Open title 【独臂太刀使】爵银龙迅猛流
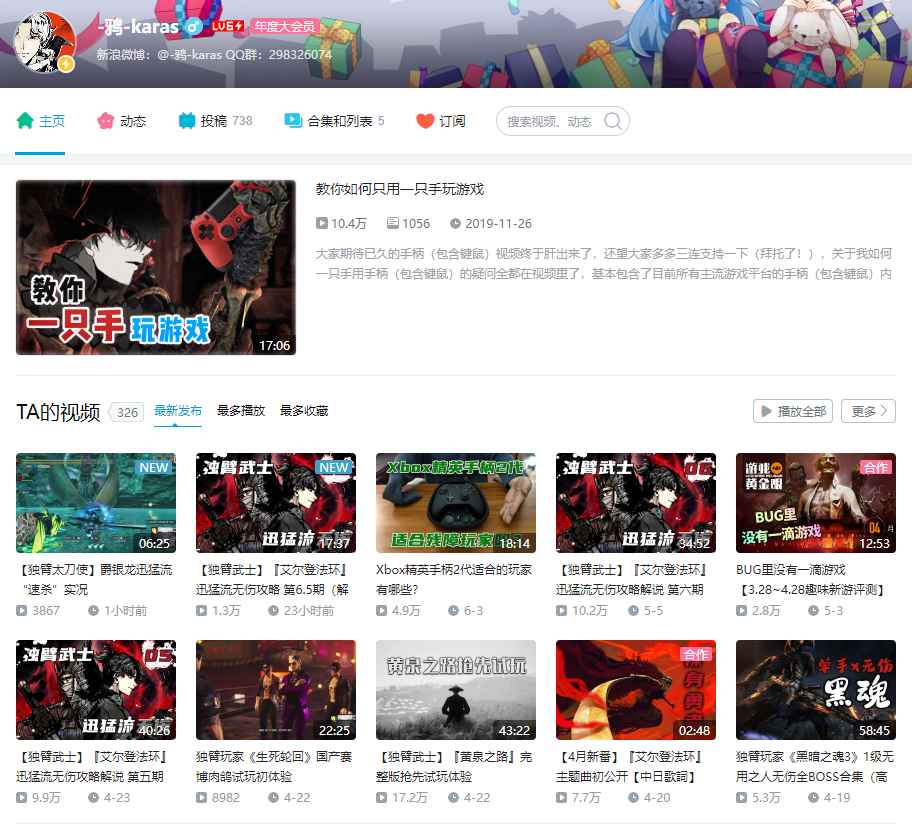 (x=95, y=579)
